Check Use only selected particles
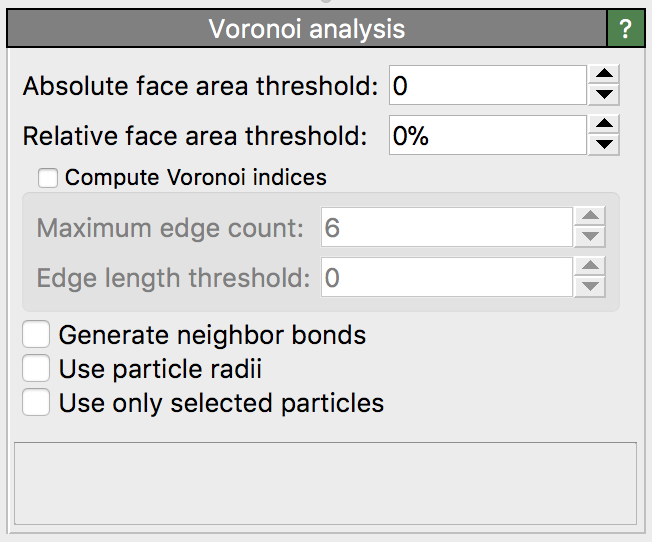The height and width of the screenshot is (542, 652). 37,403
